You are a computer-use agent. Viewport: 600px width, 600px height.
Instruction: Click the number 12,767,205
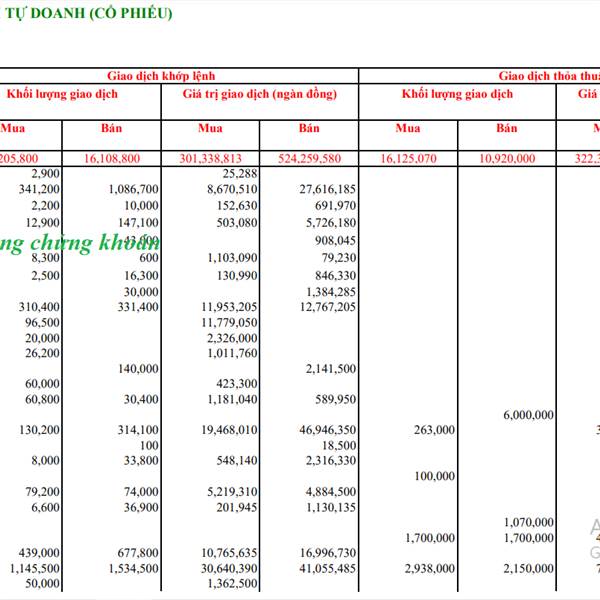point(328,307)
